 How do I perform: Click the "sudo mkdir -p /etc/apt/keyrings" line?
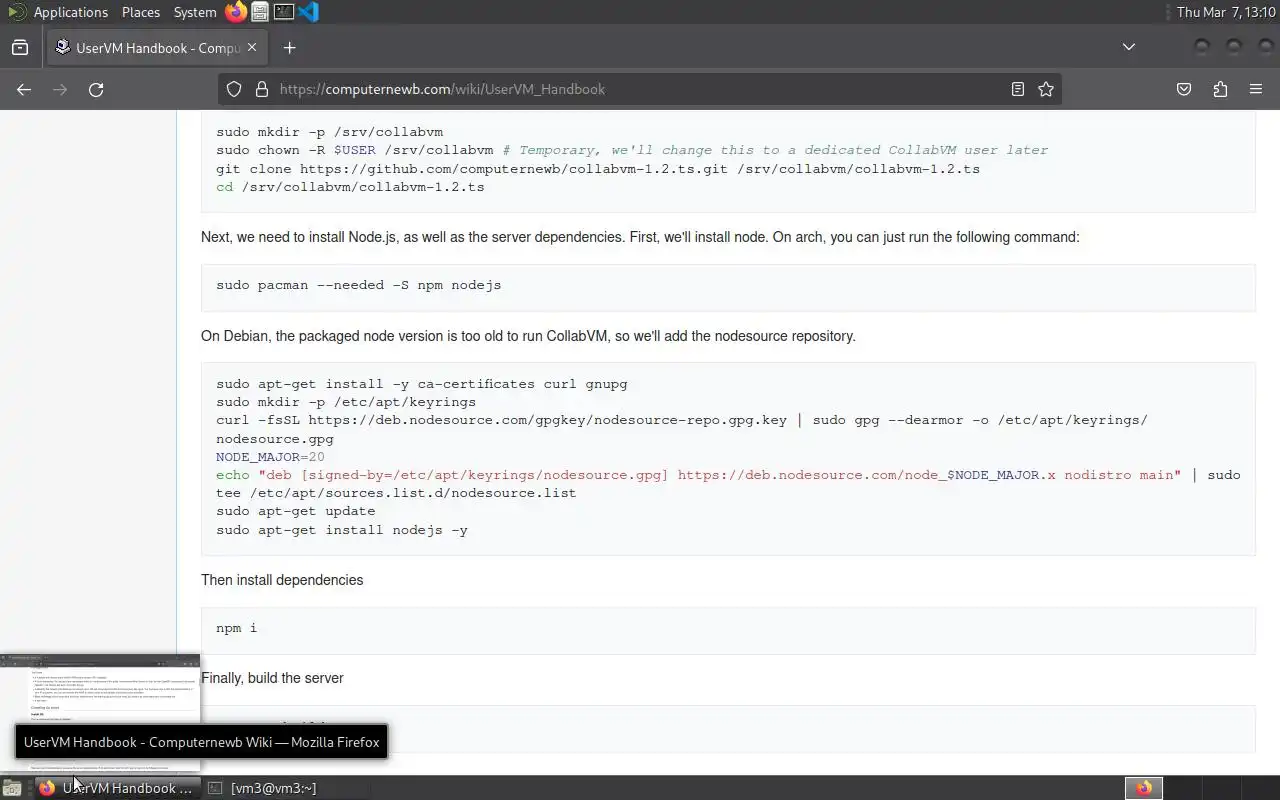(x=346, y=402)
